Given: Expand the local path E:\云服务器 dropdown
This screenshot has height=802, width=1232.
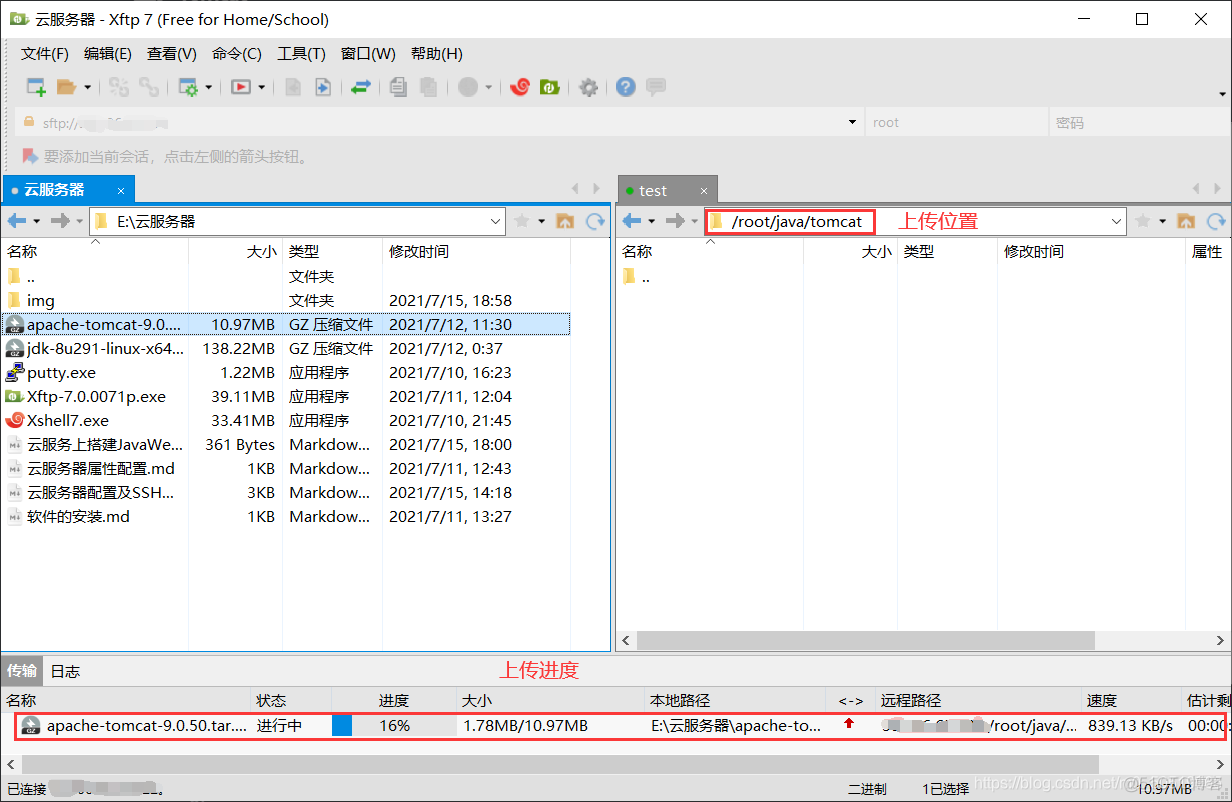Looking at the screenshot, I should 496,221.
